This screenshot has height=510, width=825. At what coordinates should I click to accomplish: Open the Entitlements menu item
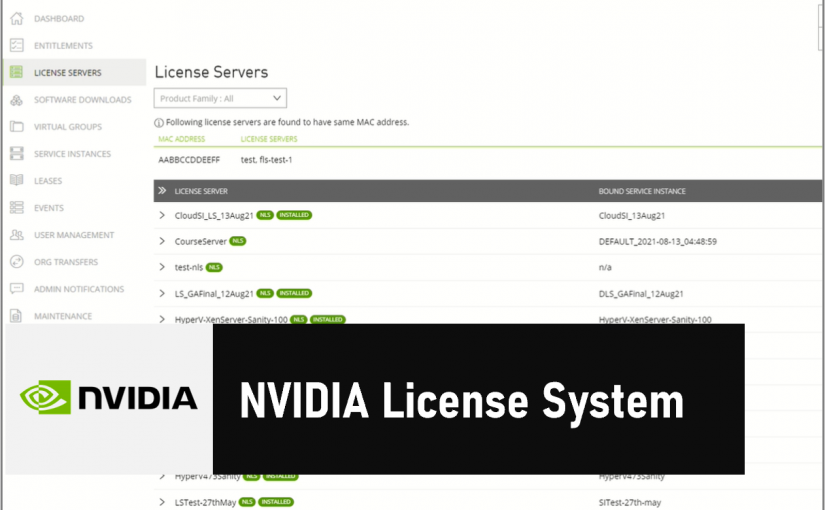click(63, 45)
